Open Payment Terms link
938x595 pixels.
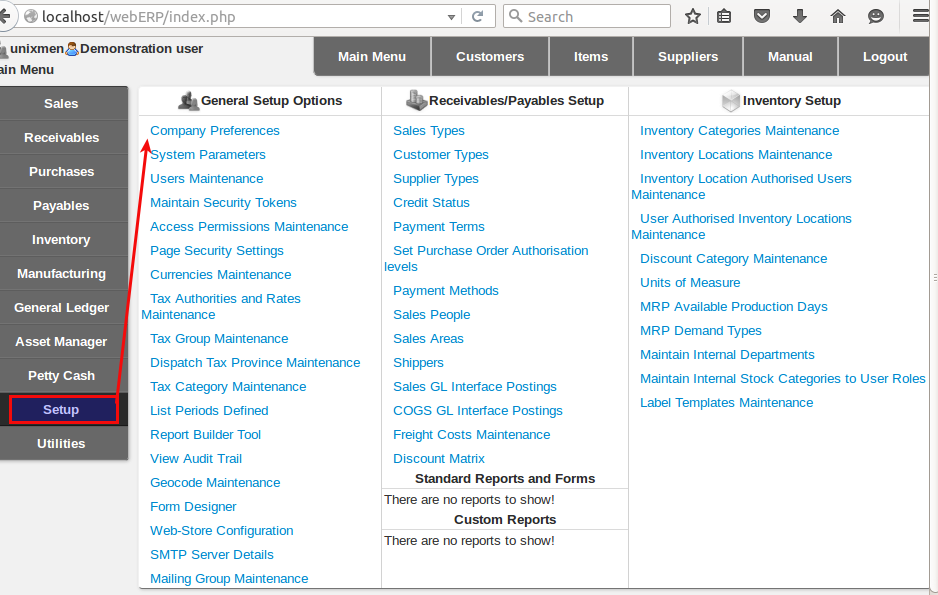[x=438, y=227]
